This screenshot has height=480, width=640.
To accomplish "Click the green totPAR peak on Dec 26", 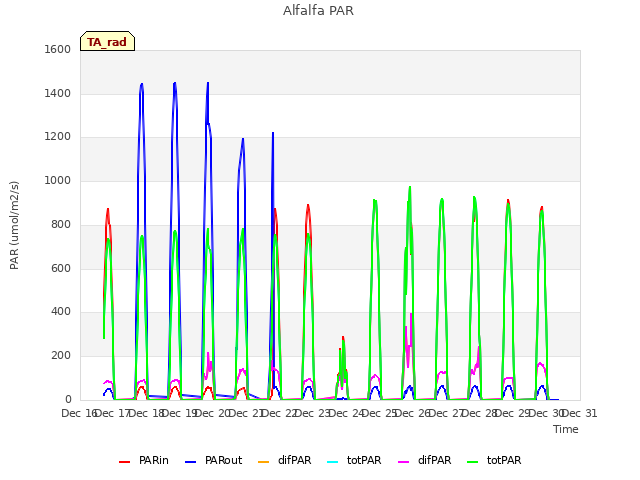I will click(x=409, y=187).
